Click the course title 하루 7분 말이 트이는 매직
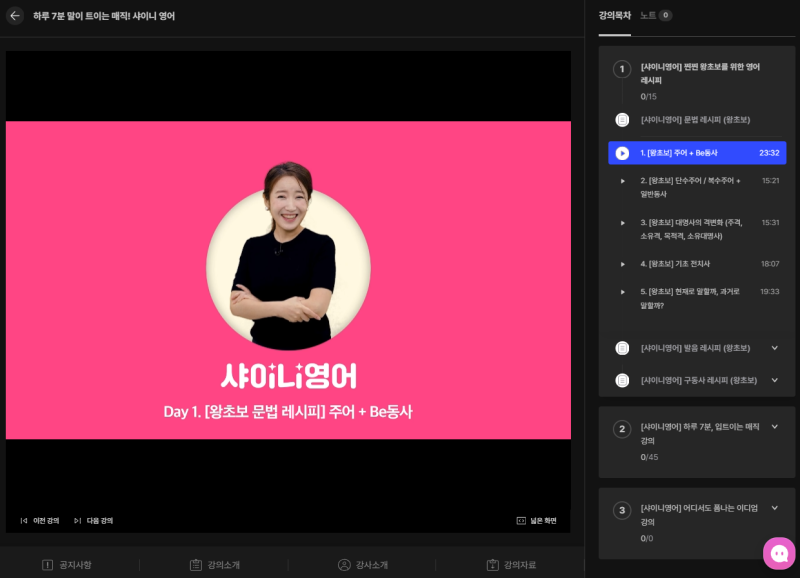This screenshot has height=578, width=800. (104, 16)
